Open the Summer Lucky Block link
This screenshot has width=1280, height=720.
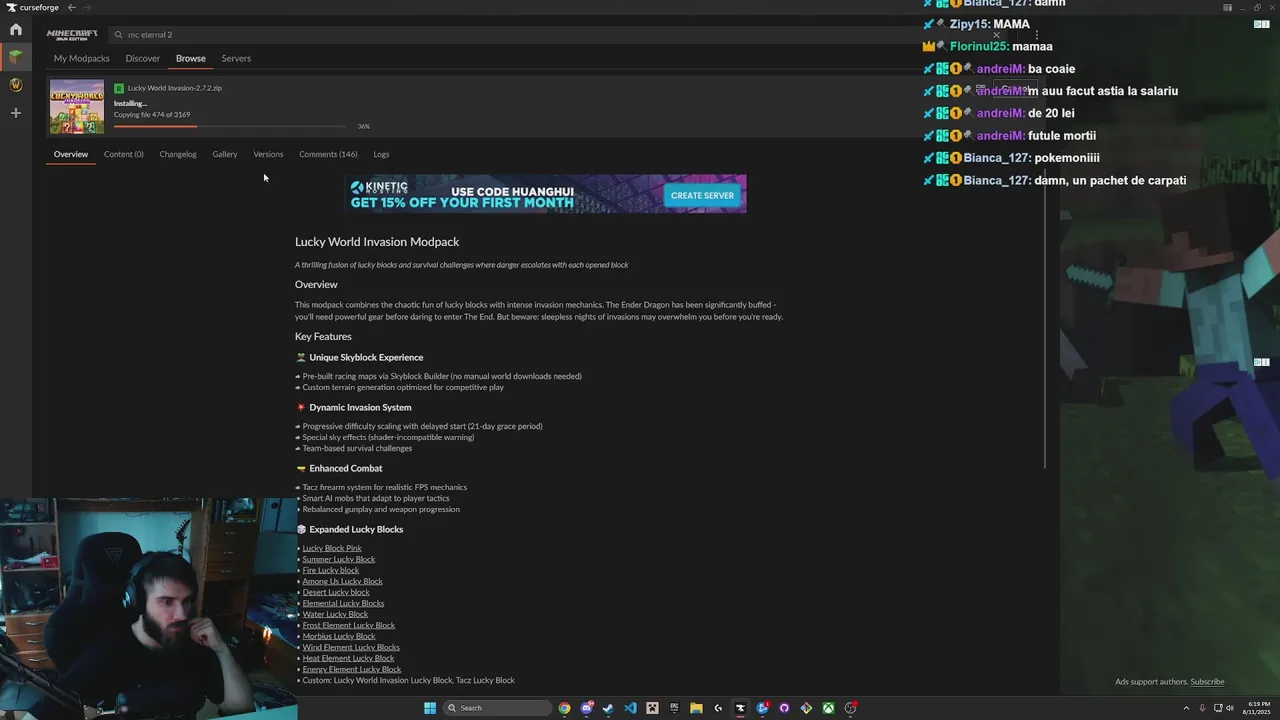click(x=339, y=559)
